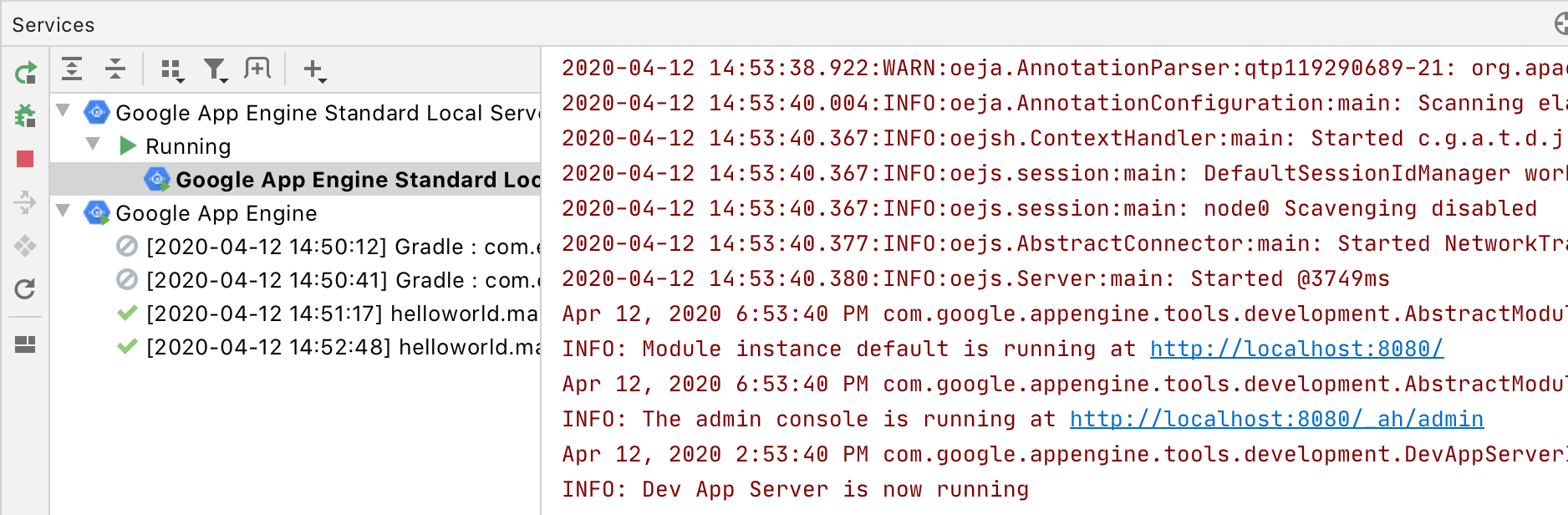Collapse the Google App Engine tree node
The height and width of the screenshot is (515, 1568).
coord(63,213)
